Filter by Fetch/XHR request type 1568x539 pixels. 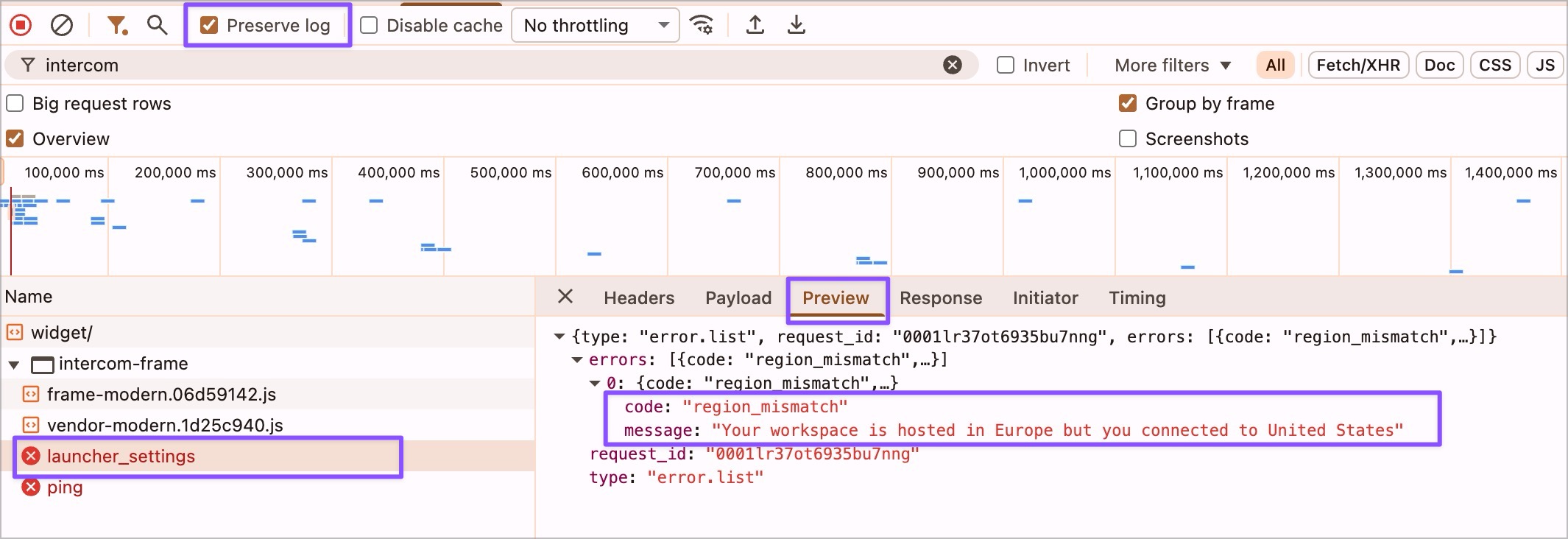[x=1357, y=66]
